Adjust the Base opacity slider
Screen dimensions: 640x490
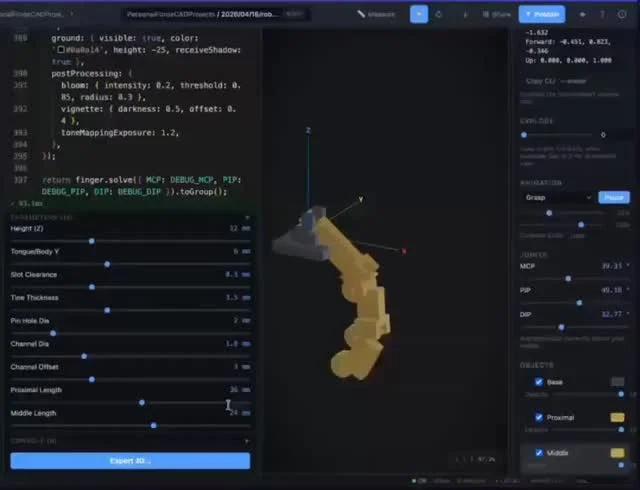point(588,394)
